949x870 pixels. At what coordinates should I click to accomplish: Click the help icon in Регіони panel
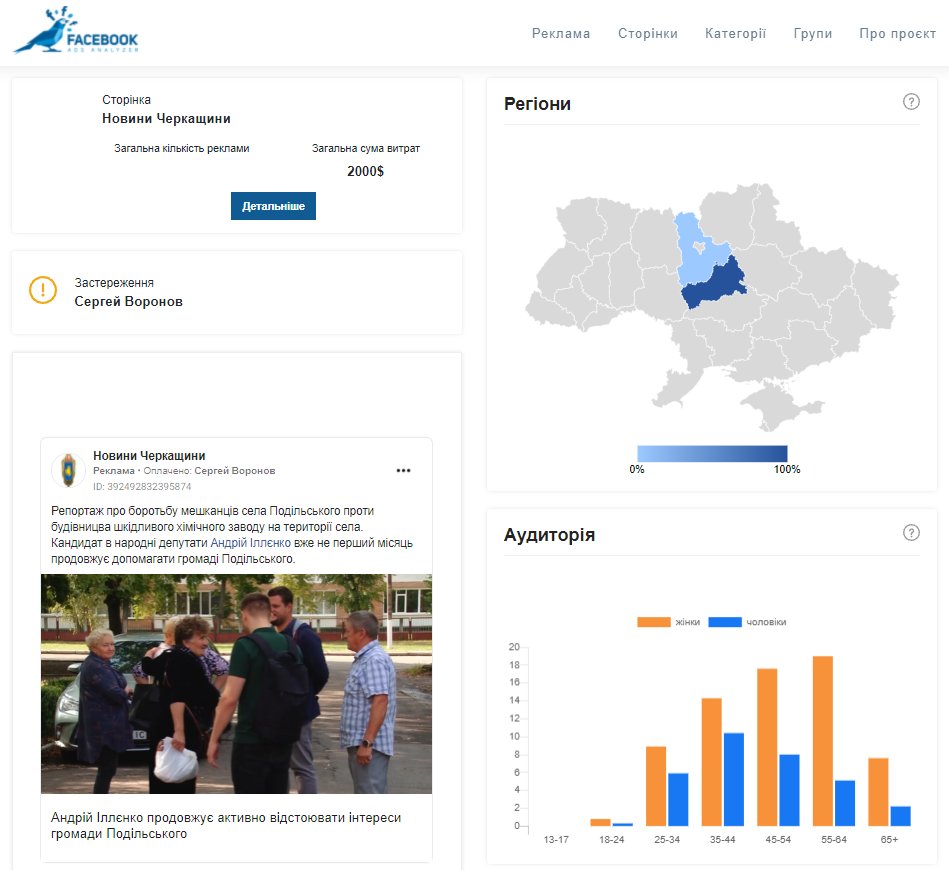coord(911,102)
